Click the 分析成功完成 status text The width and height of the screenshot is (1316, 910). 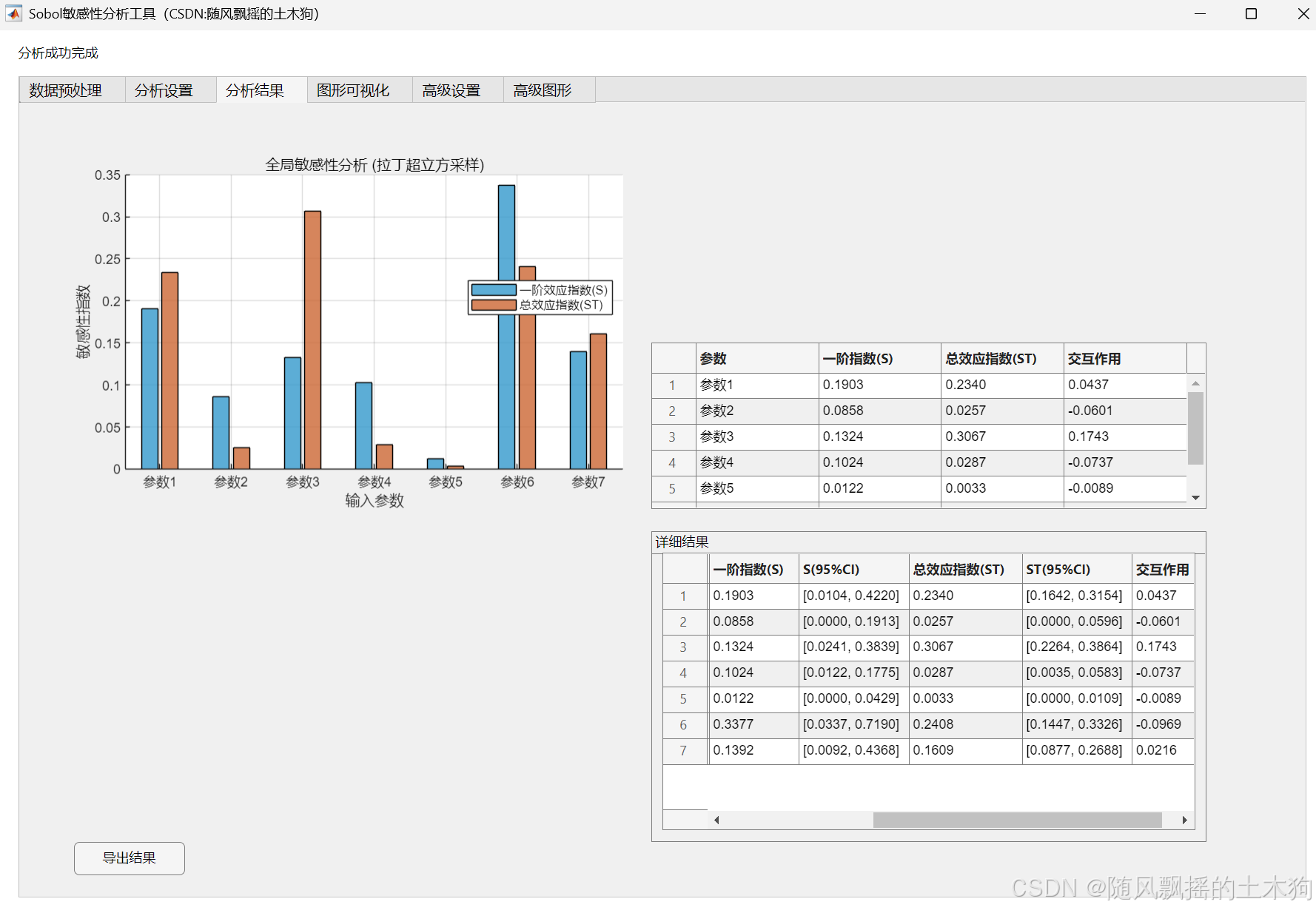click(x=58, y=53)
